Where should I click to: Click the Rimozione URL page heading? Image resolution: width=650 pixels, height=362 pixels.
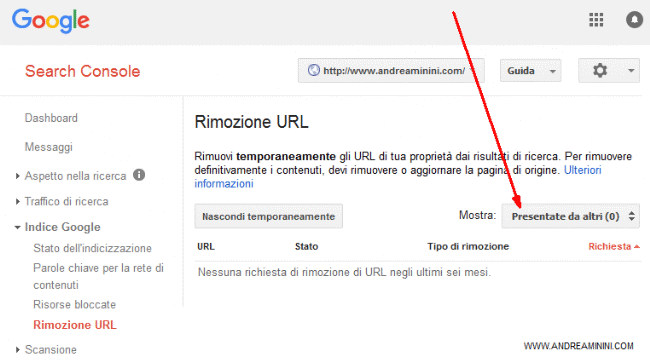(252, 122)
